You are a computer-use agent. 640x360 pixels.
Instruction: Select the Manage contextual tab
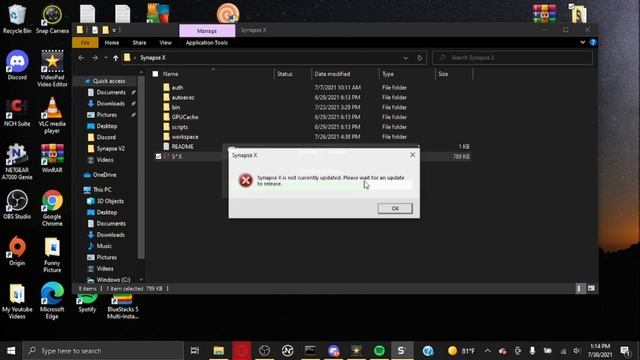(x=207, y=31)
